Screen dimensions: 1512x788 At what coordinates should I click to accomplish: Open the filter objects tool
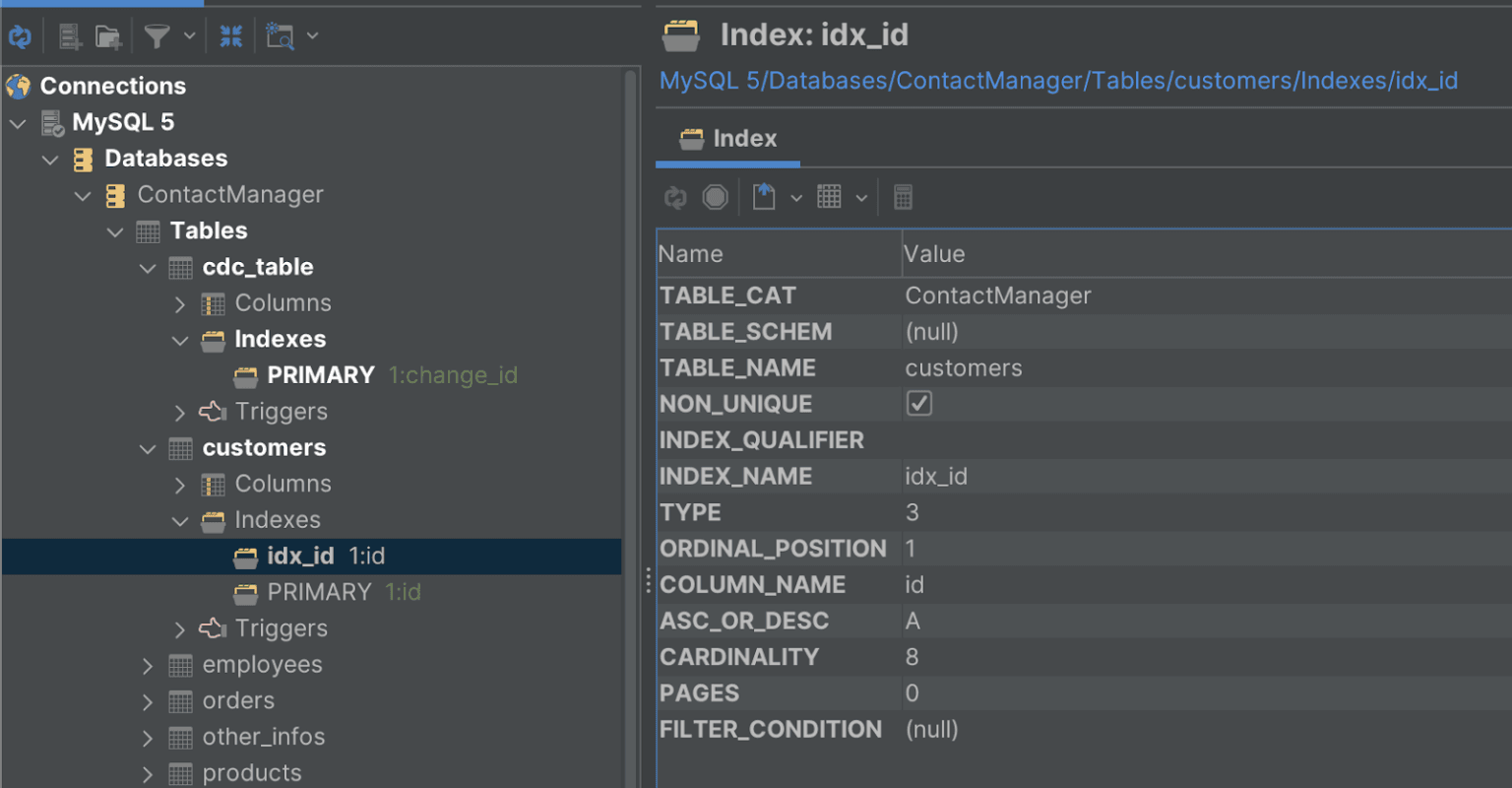[157, 35]
